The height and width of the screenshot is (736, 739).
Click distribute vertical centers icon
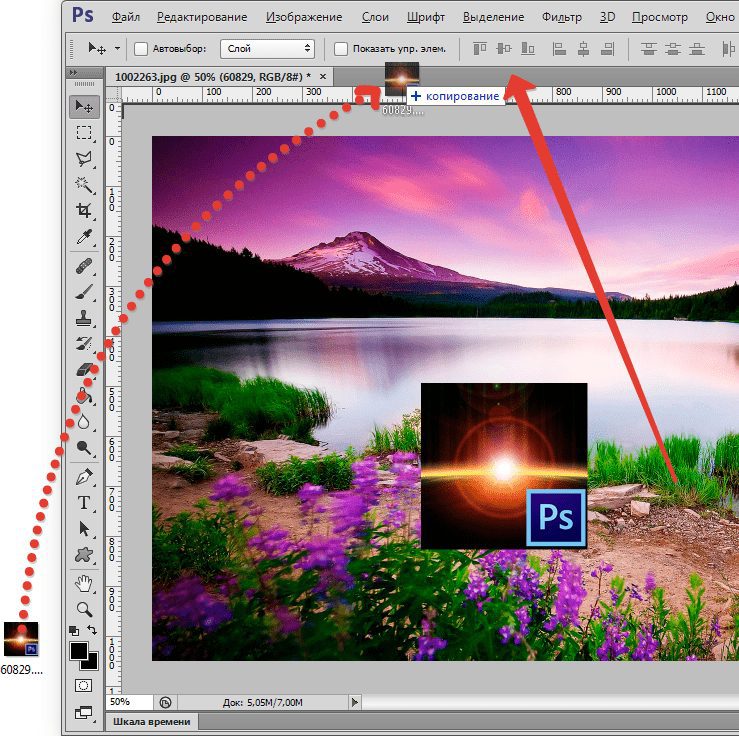[x=673, y=49]
